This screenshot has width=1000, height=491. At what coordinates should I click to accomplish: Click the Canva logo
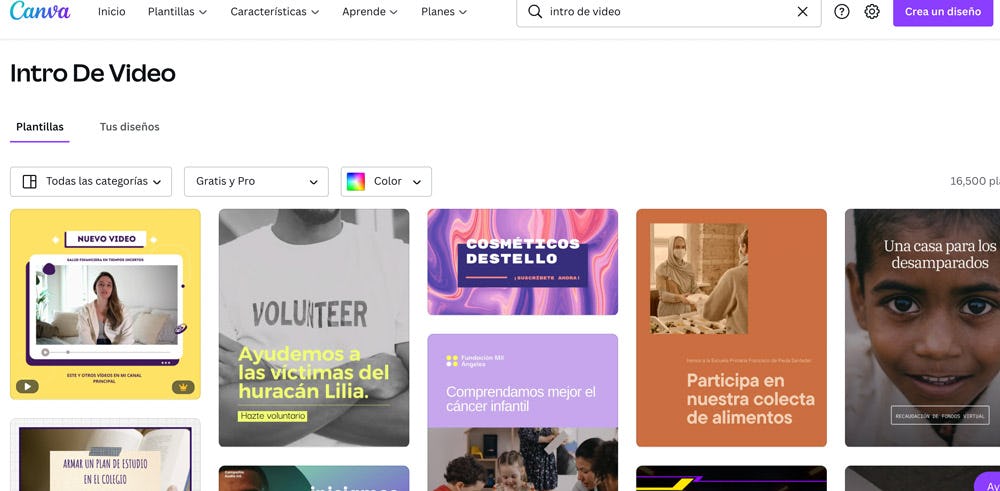[40, 12]
